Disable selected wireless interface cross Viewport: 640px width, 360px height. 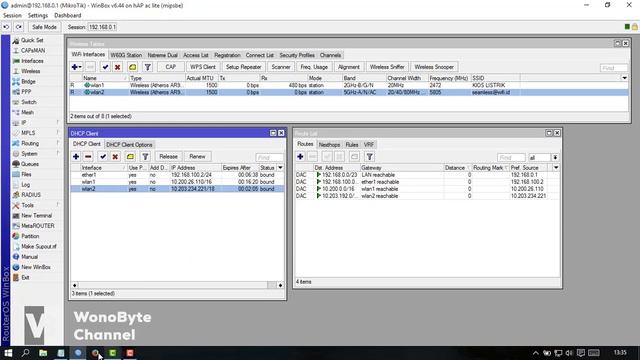pos(118,67)
